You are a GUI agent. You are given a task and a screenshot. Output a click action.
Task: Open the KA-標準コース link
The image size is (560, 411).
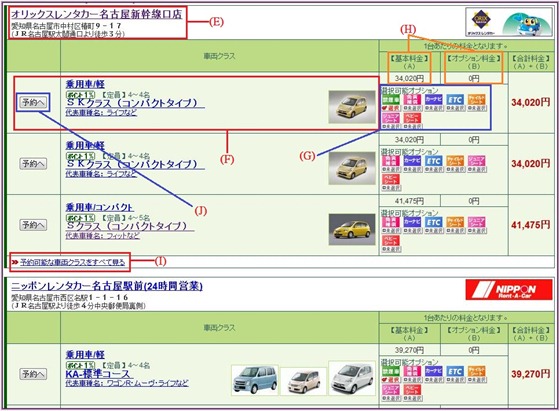pos(99,374)
